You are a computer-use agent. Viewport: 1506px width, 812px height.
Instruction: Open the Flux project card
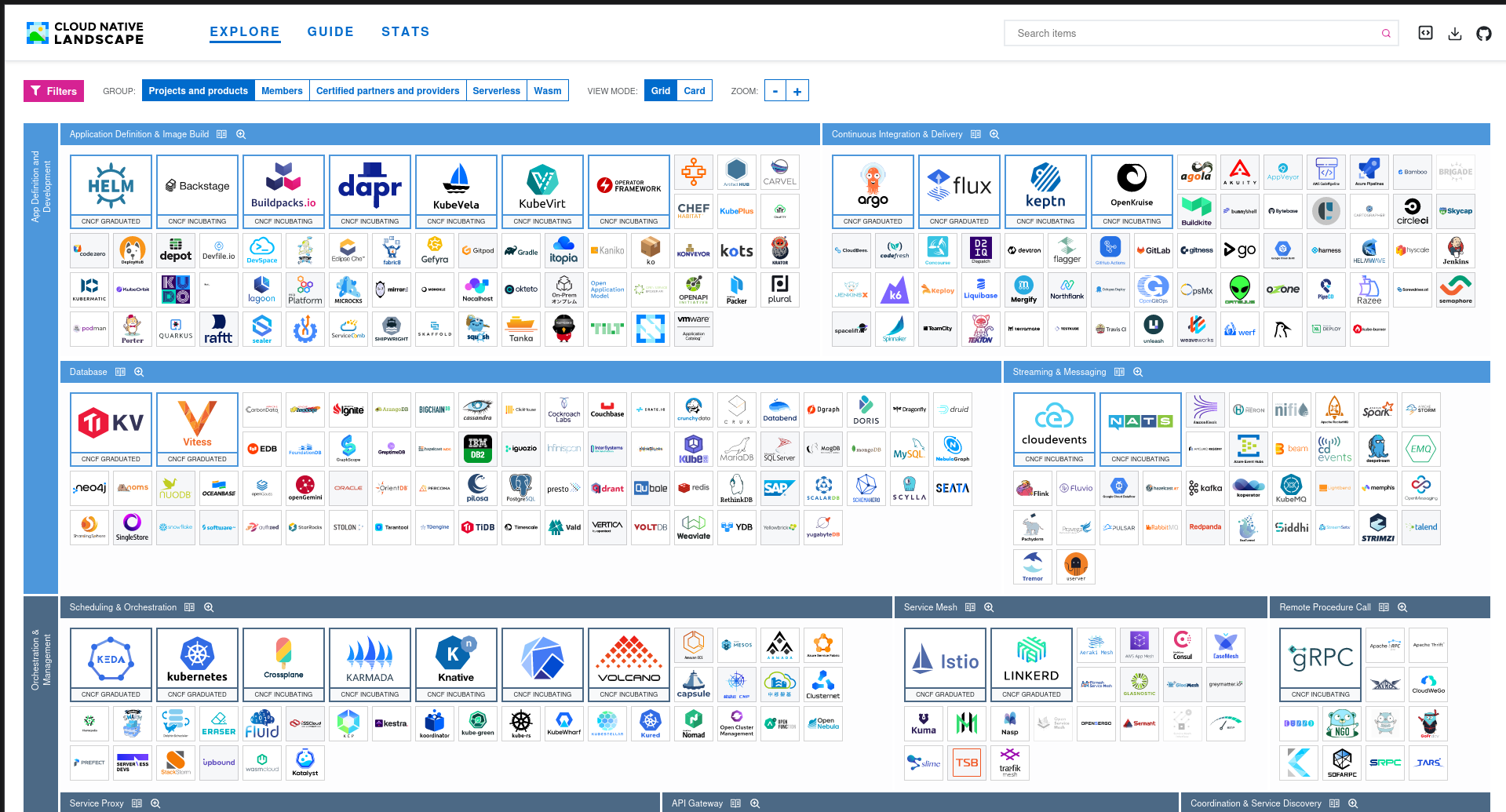(959, 191)
